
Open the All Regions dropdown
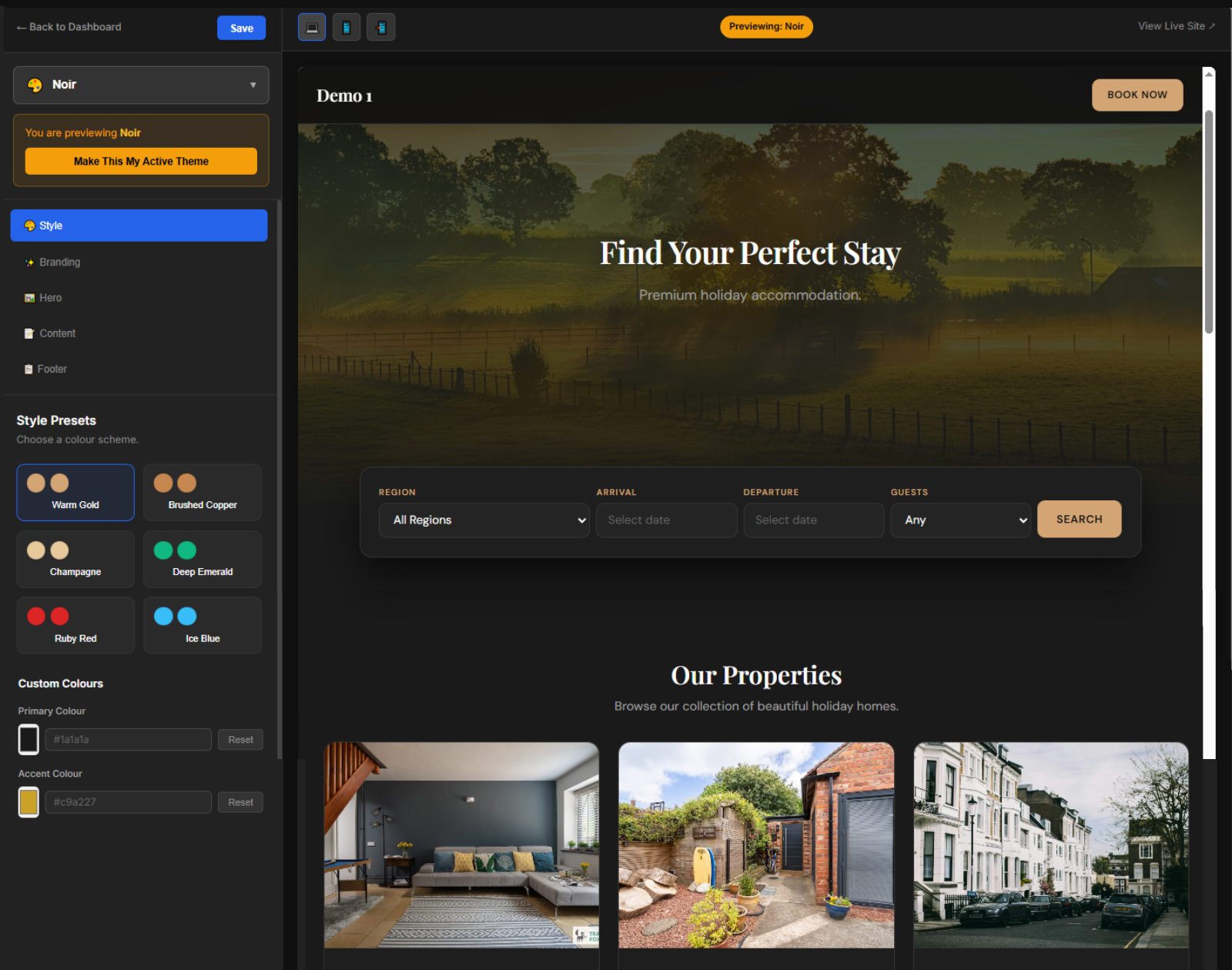coord(484,520)
